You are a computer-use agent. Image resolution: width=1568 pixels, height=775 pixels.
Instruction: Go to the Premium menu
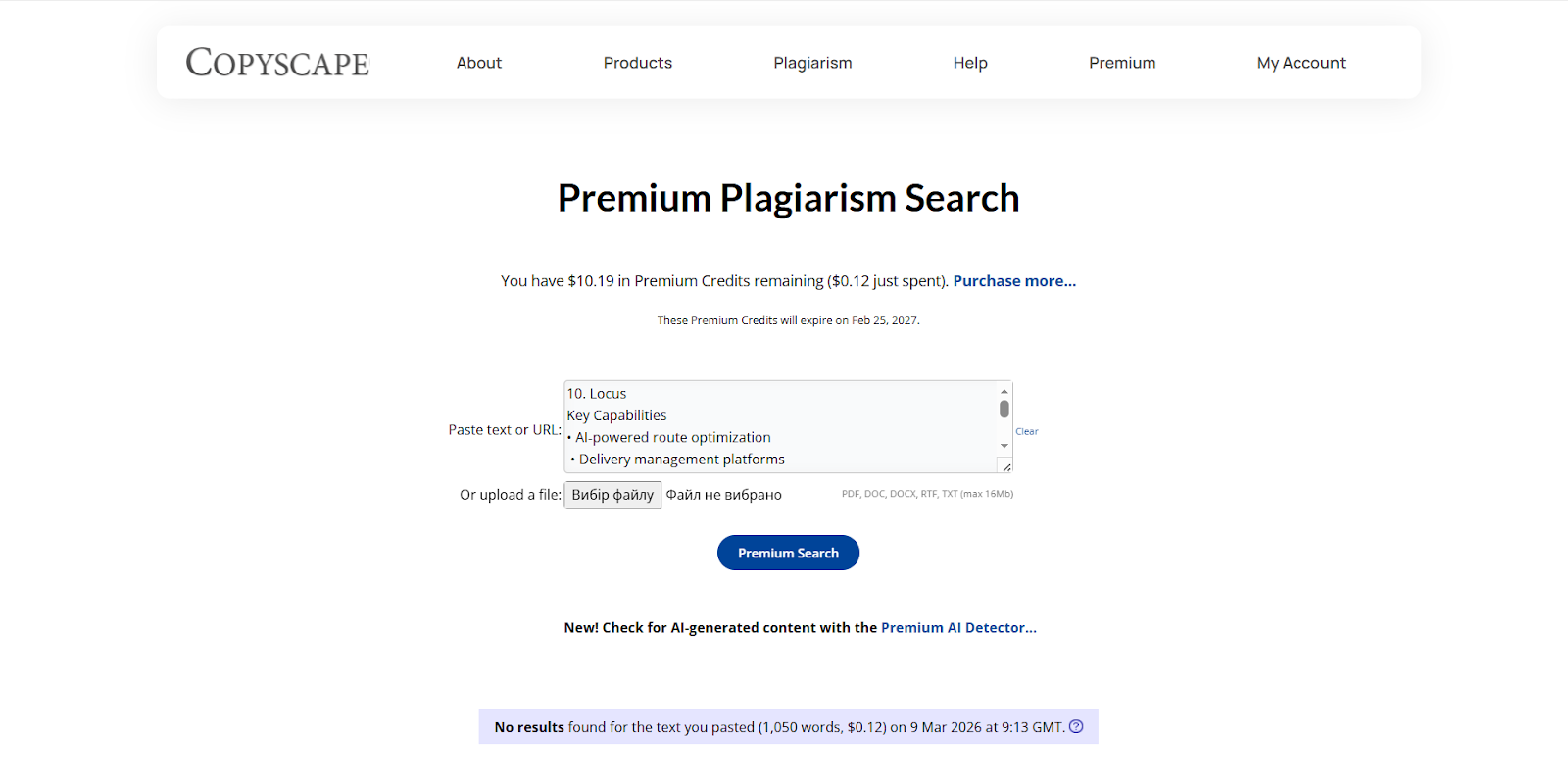pyautogui.click(x=1122, y=63)
